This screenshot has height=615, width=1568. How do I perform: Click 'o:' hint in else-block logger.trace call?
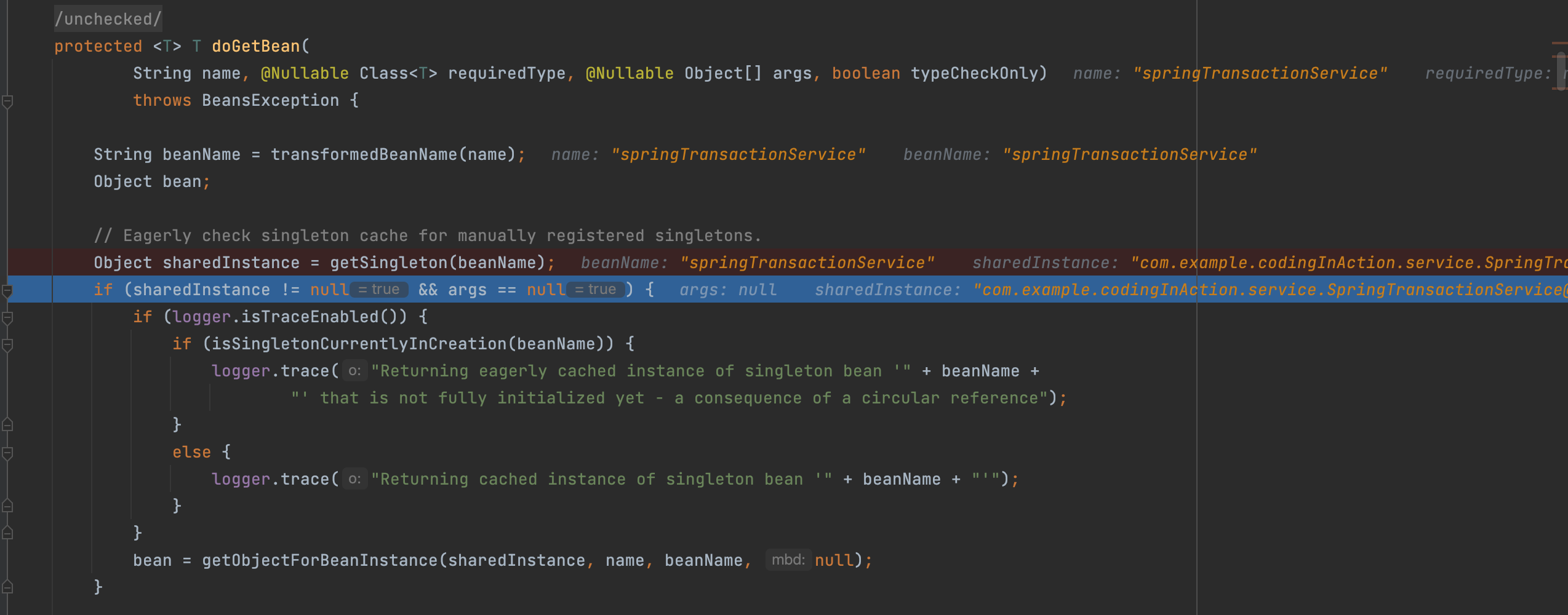point(354,479)
